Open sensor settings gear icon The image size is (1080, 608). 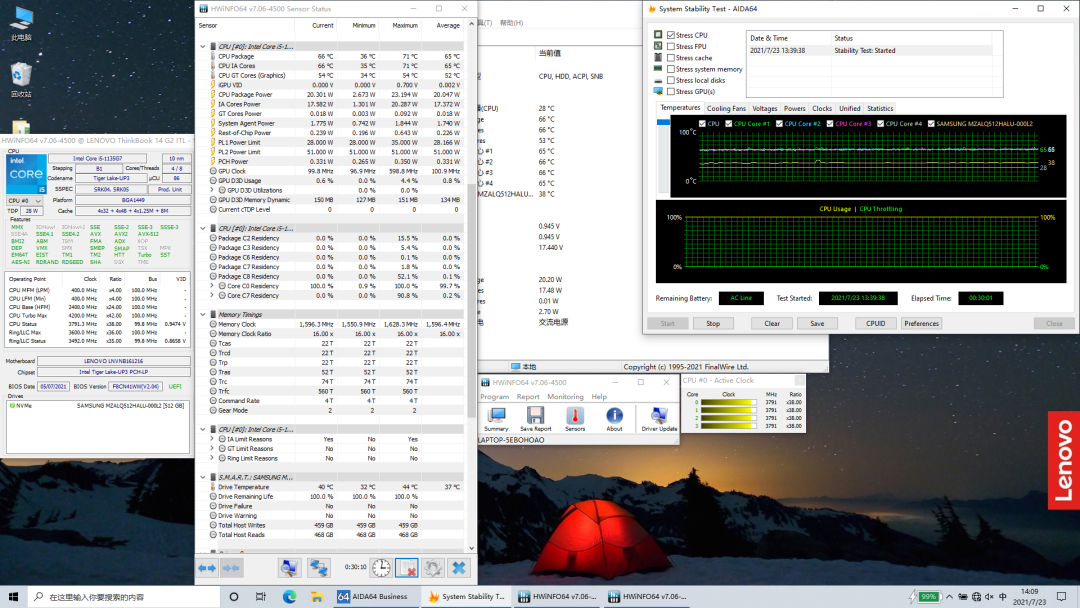coord(432,568)
